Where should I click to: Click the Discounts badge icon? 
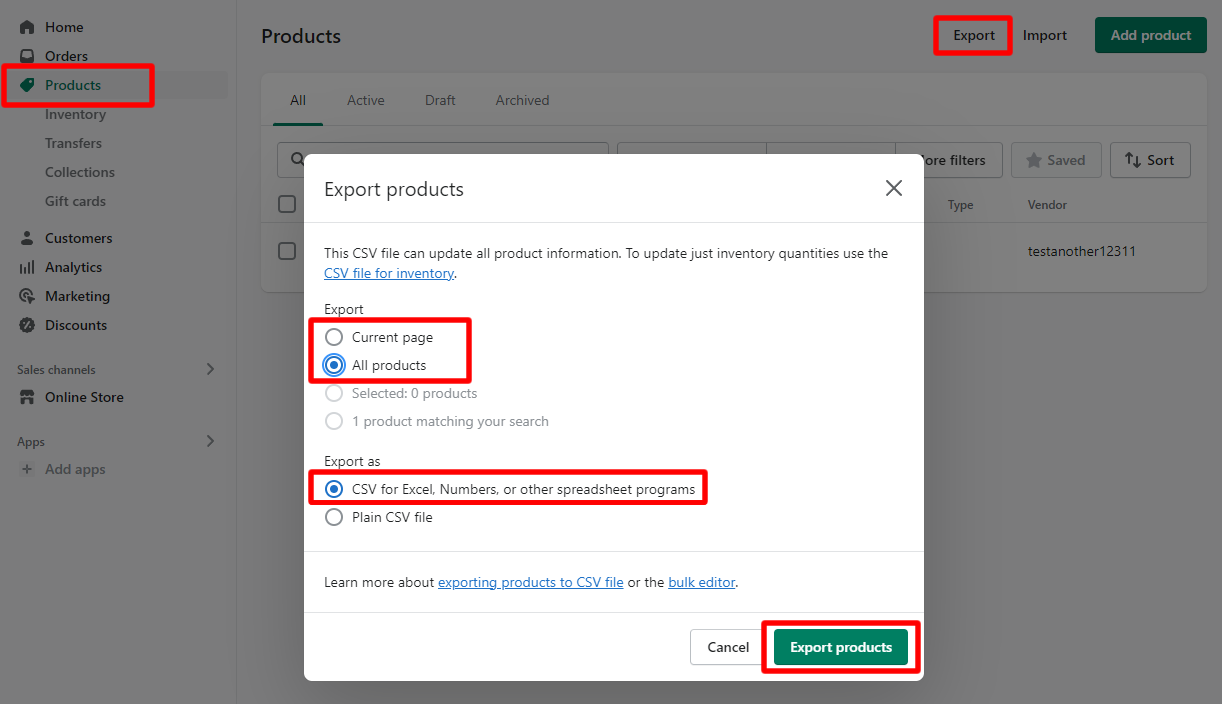click(27, 325)
